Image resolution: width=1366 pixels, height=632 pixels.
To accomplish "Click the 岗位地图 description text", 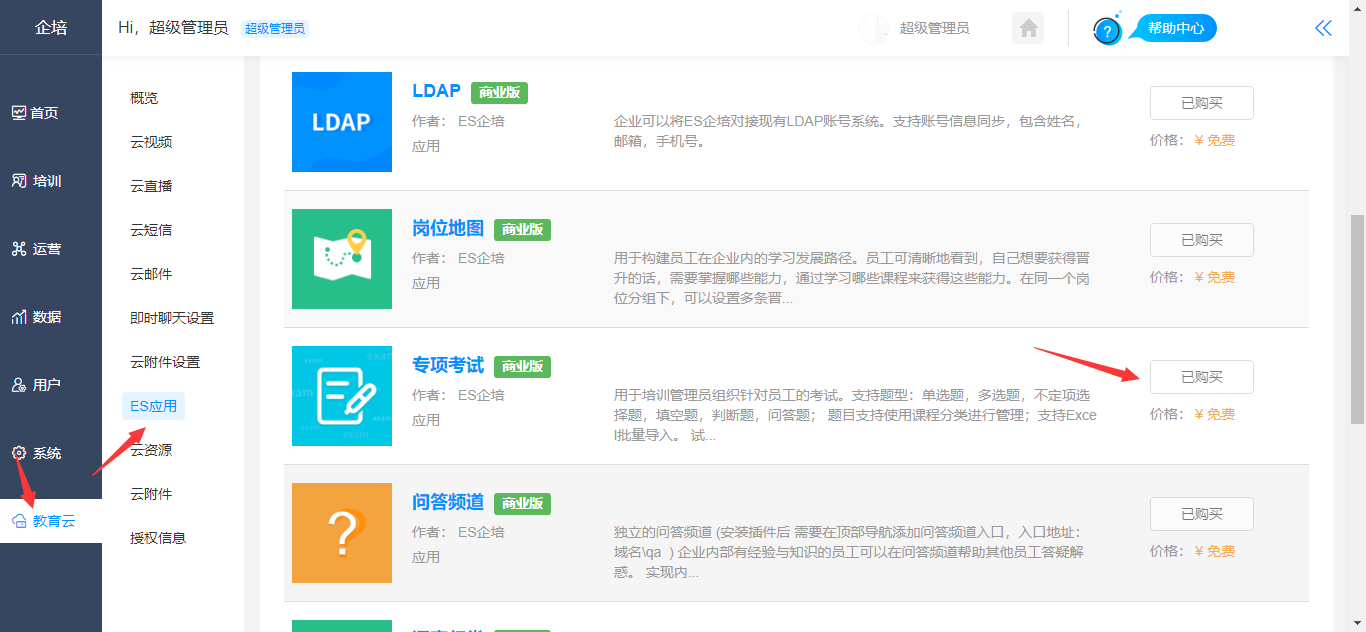I will click(852, 278).
